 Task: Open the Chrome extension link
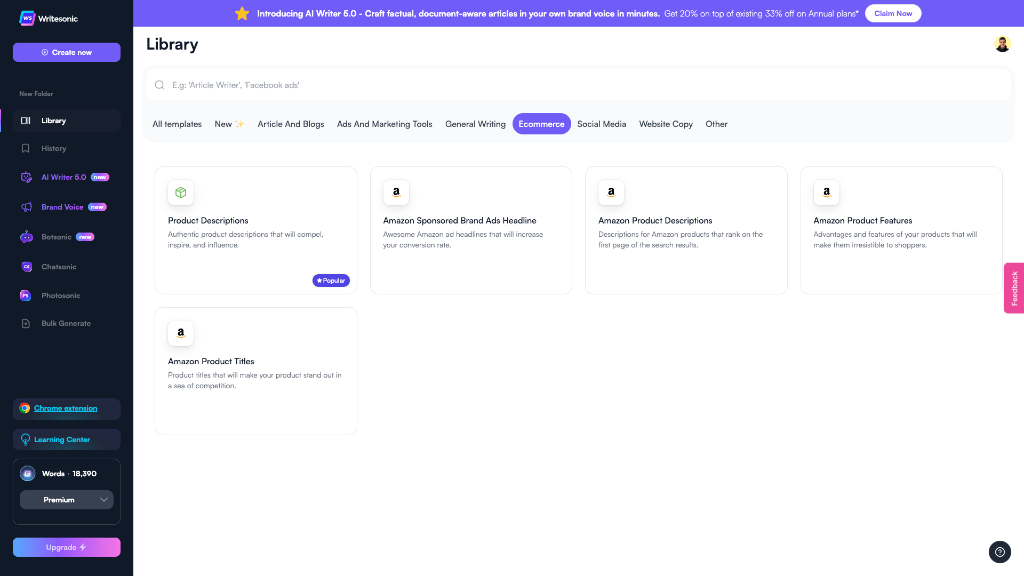click(x=65, y=408)
